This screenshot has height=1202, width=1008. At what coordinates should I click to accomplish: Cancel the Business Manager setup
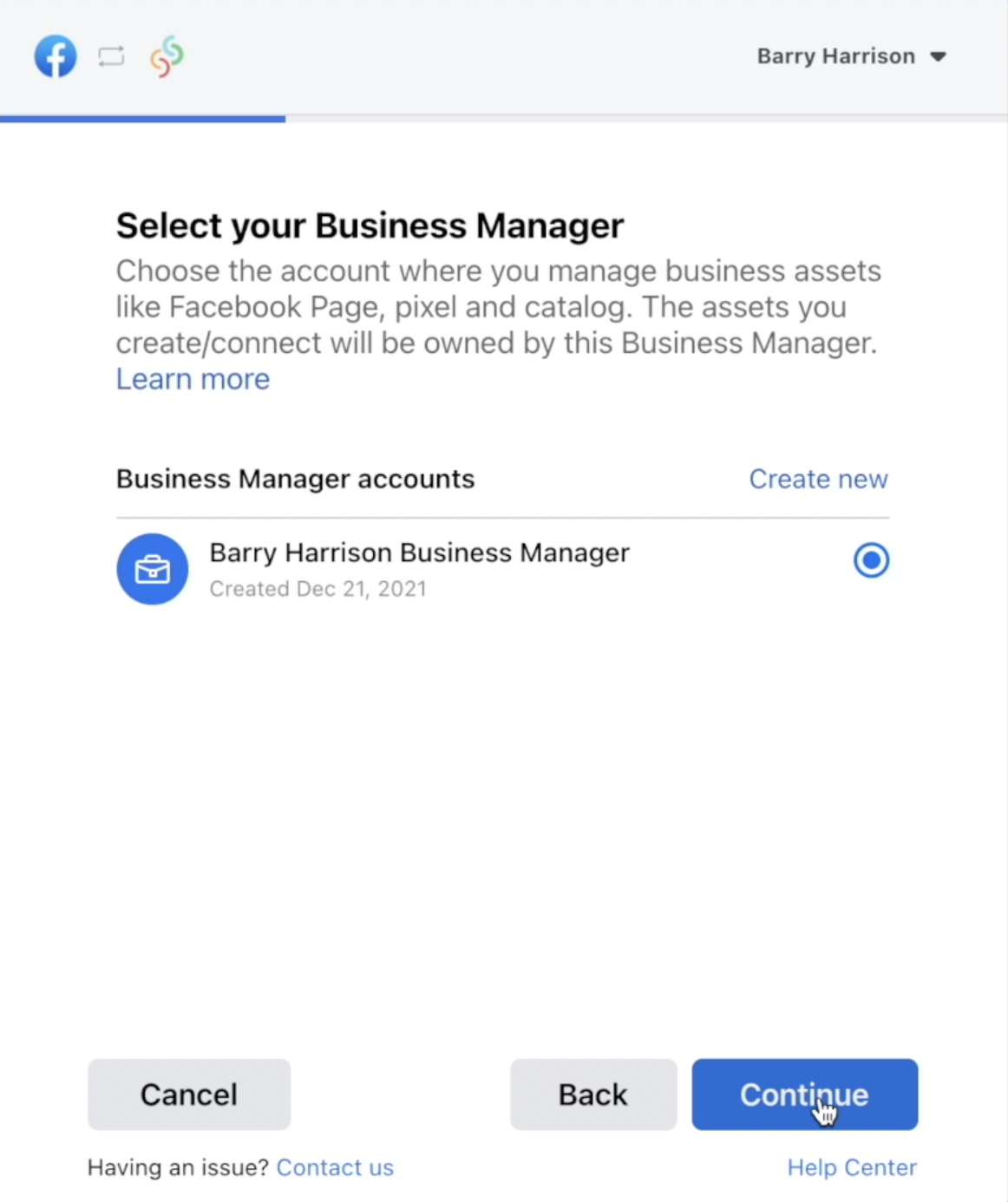189,1094
